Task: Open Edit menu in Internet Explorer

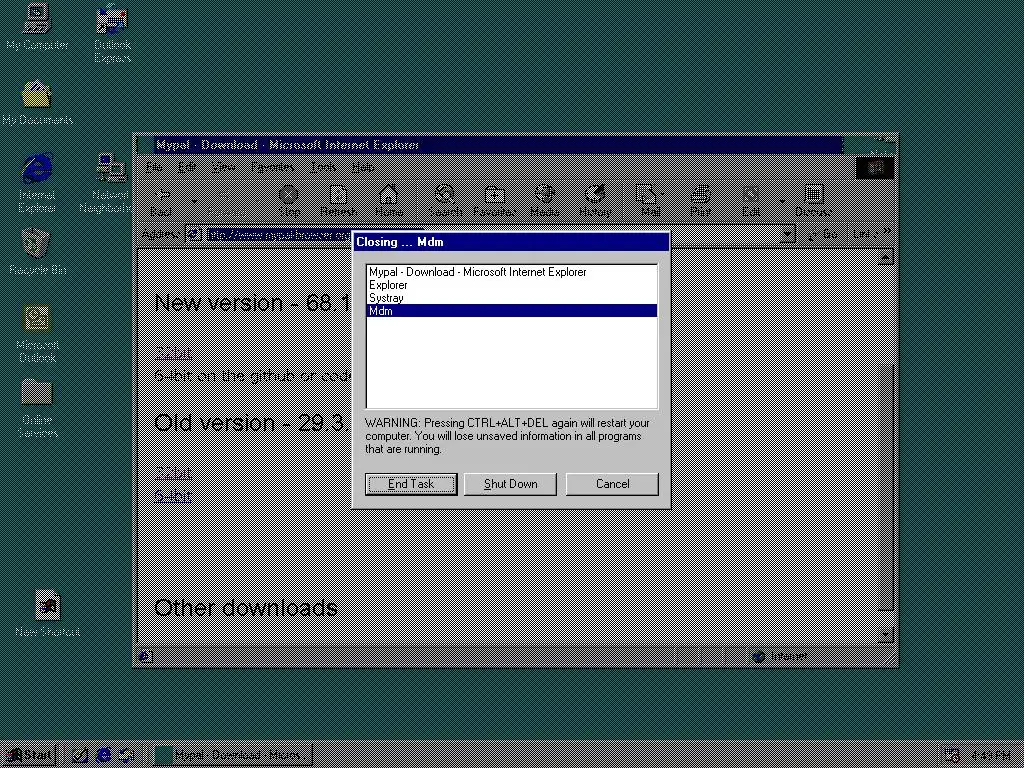Action: pos(187,167)
